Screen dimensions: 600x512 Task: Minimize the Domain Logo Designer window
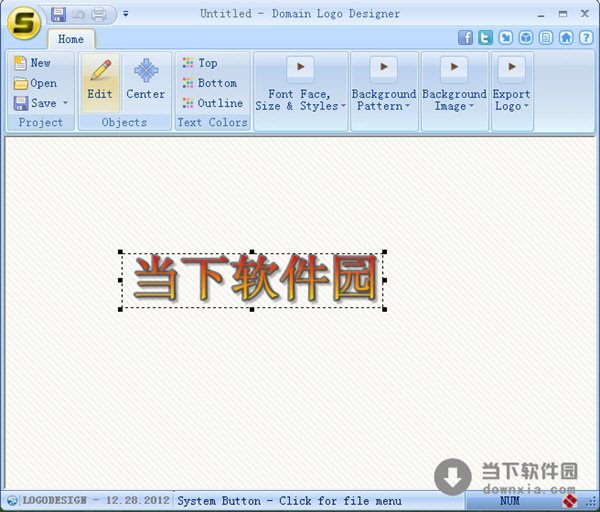[x=541, y=15]
